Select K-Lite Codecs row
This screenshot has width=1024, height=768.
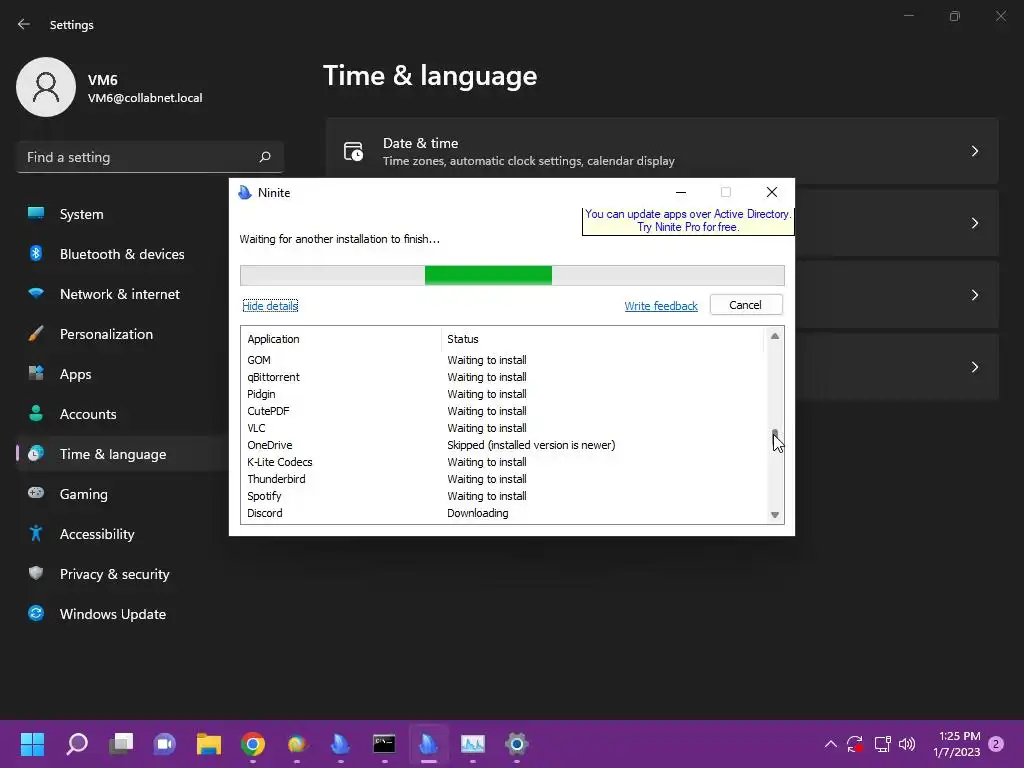click(x=503, y=462)
